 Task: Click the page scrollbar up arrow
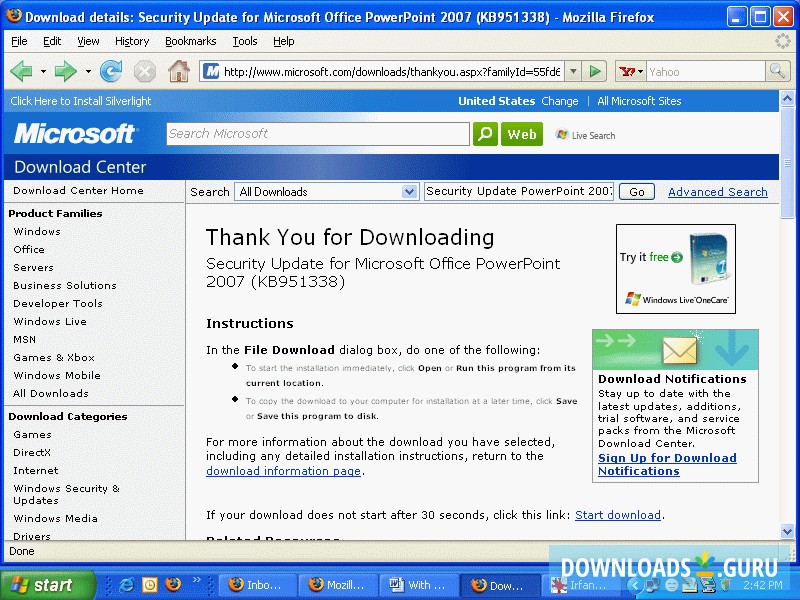787,98
